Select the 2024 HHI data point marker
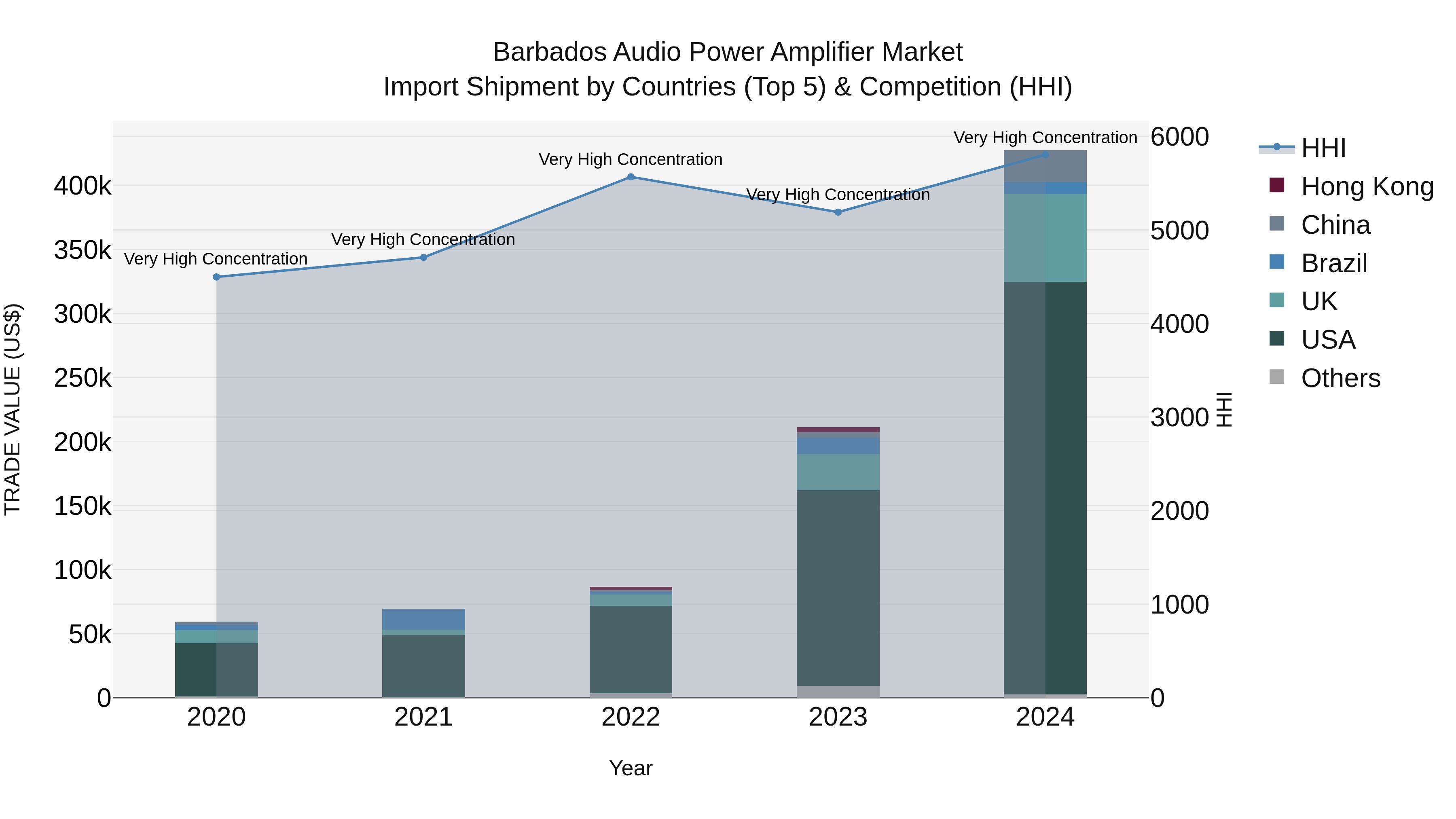This screenshot has height=819, width=1456. (x=1045, y=154)
